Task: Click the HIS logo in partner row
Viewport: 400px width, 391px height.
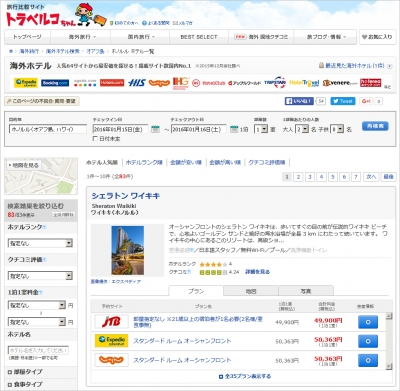Action: tap(136, 83)
